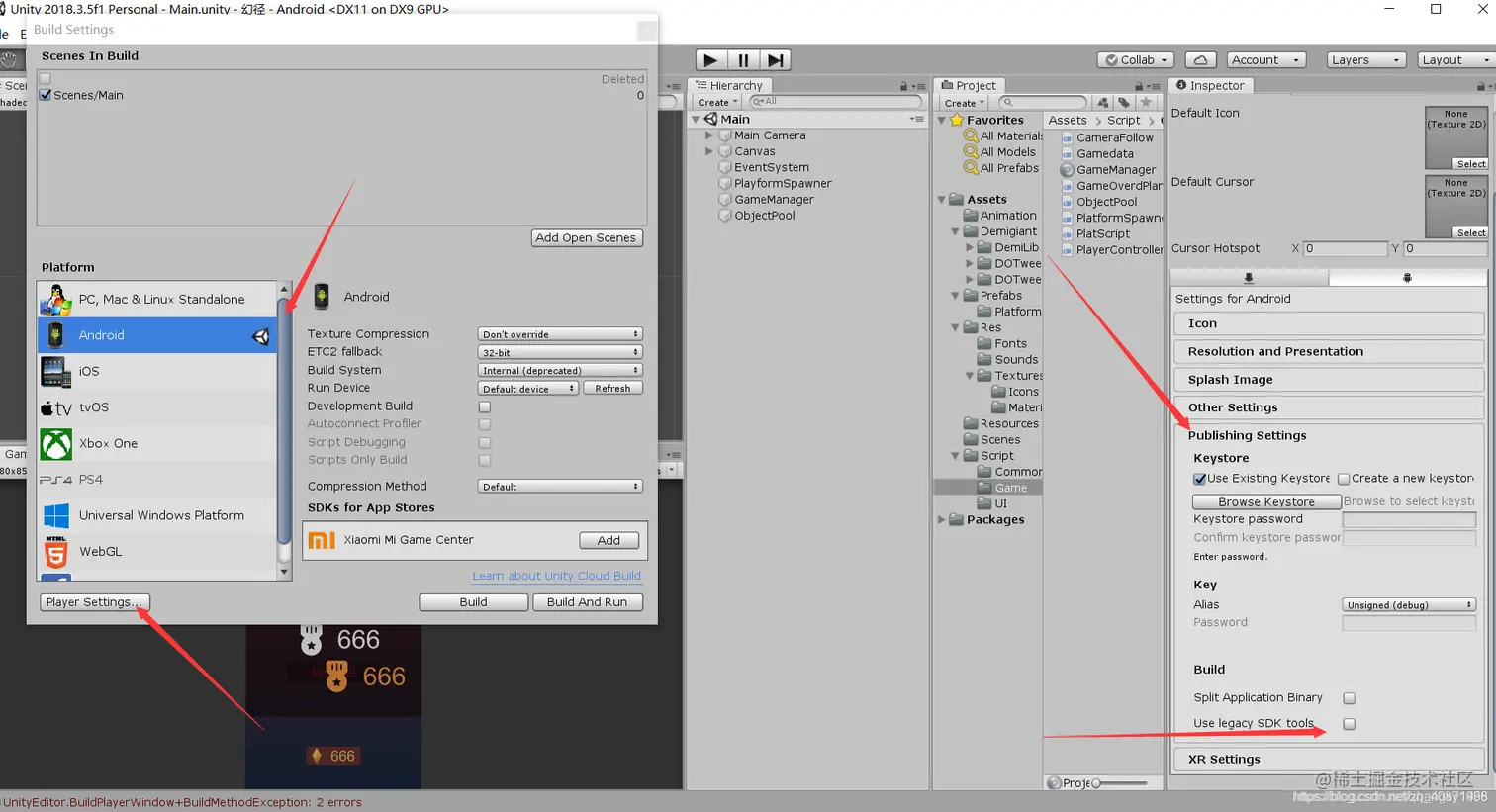1496x812 pixels.
Task: Open the Cloud services icon button
Action: [1200, 60]
